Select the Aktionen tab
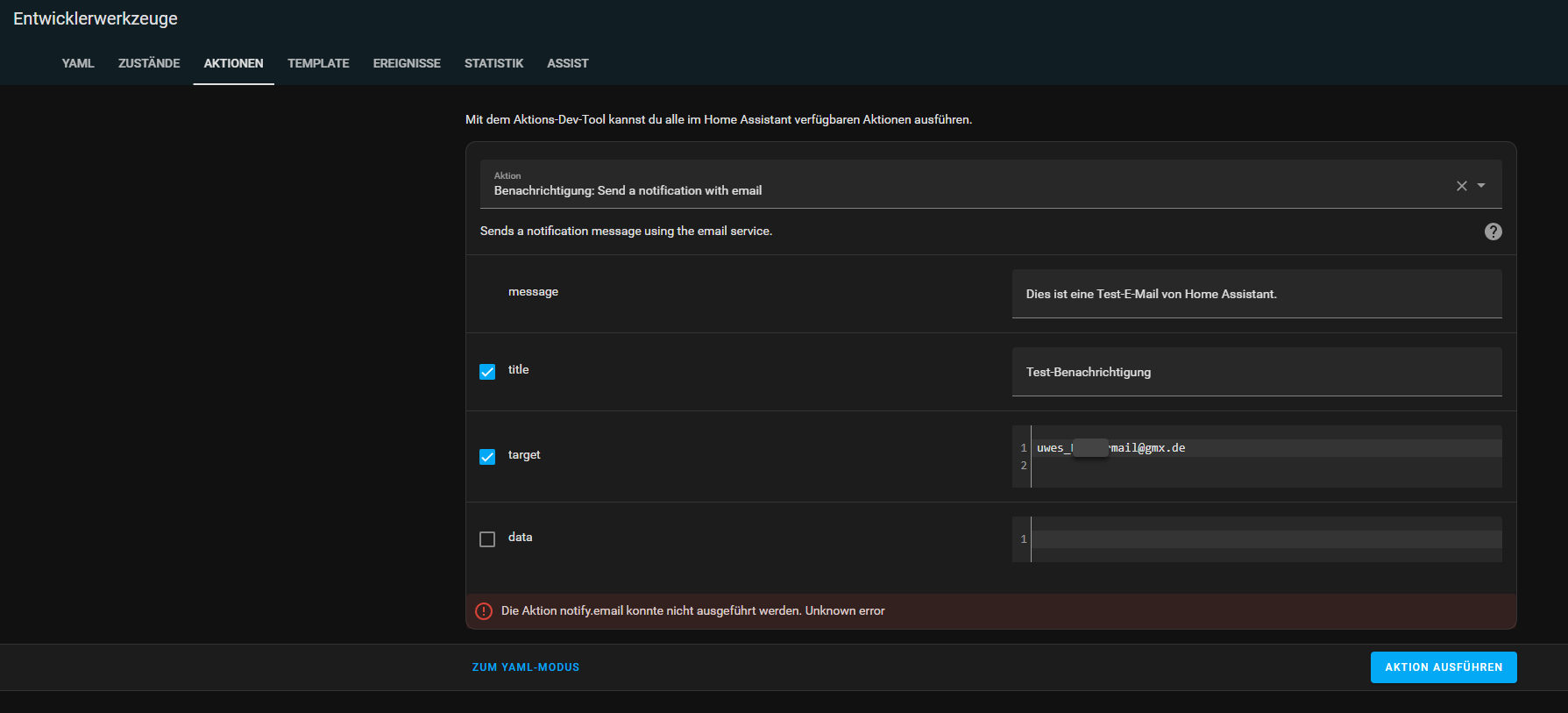The image size is (1568, 713). tap(233, 63)
